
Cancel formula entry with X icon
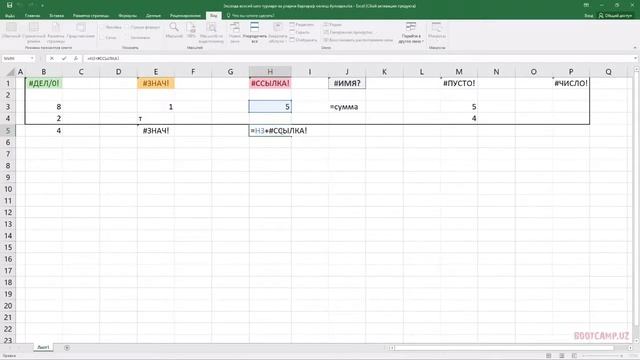tap(52, 58)
